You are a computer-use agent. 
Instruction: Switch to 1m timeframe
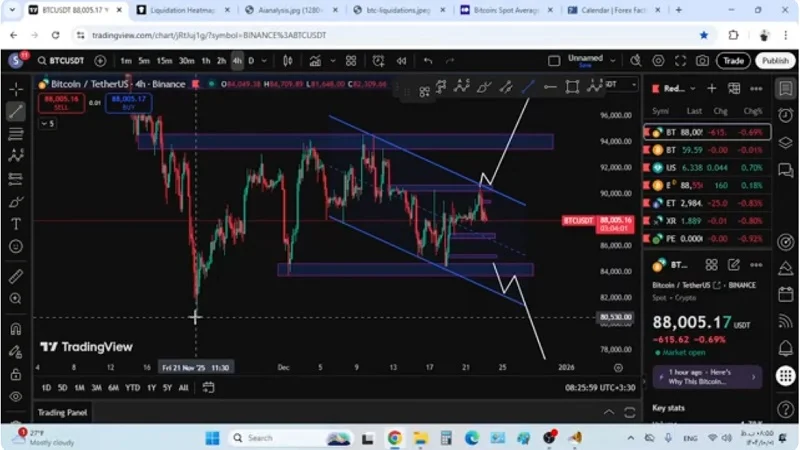click(126, 61)
